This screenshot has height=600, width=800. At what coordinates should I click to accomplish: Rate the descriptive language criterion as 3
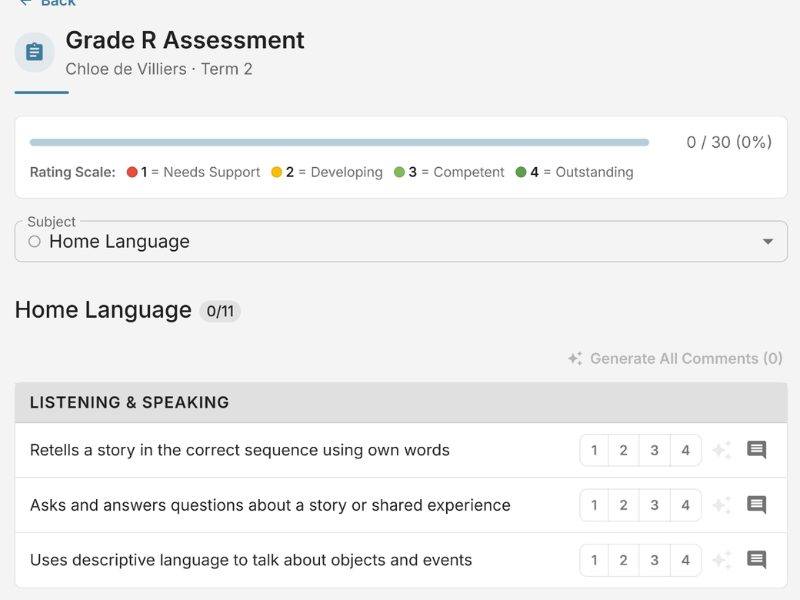[x=654, y=560]
